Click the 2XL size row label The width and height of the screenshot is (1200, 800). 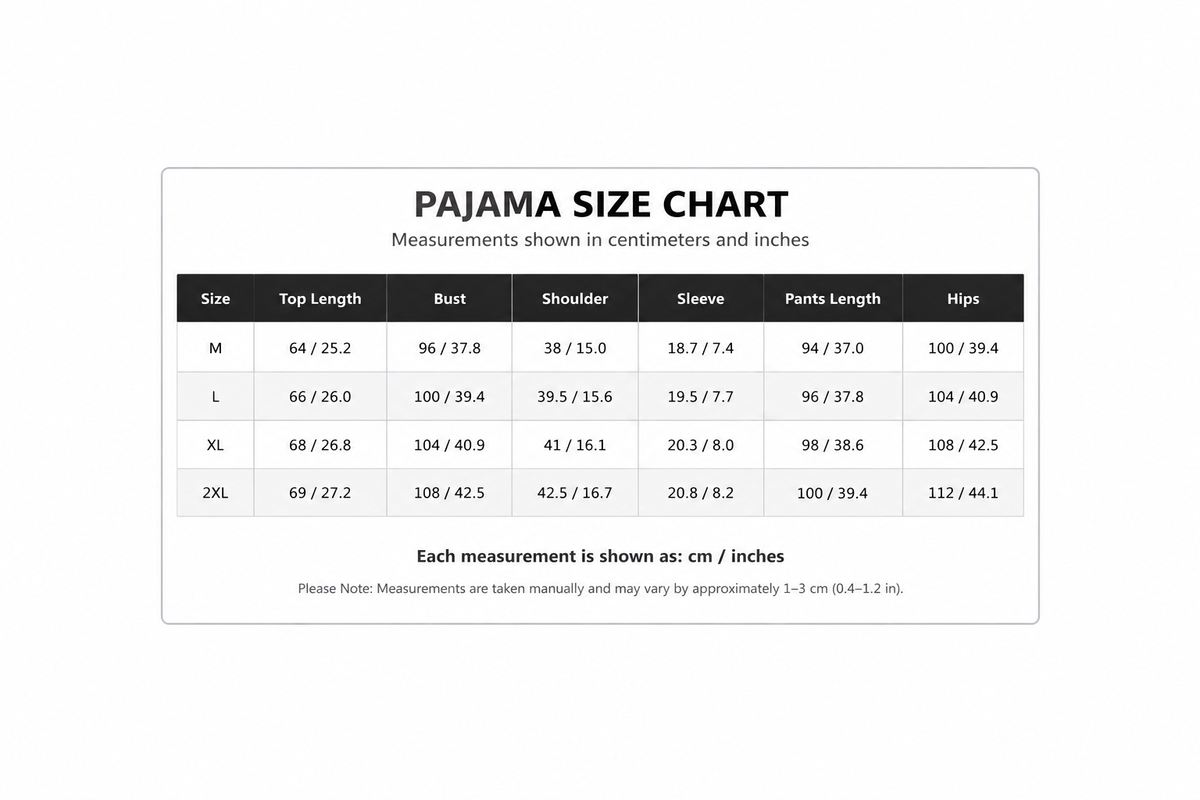click(x=215, y=493)
